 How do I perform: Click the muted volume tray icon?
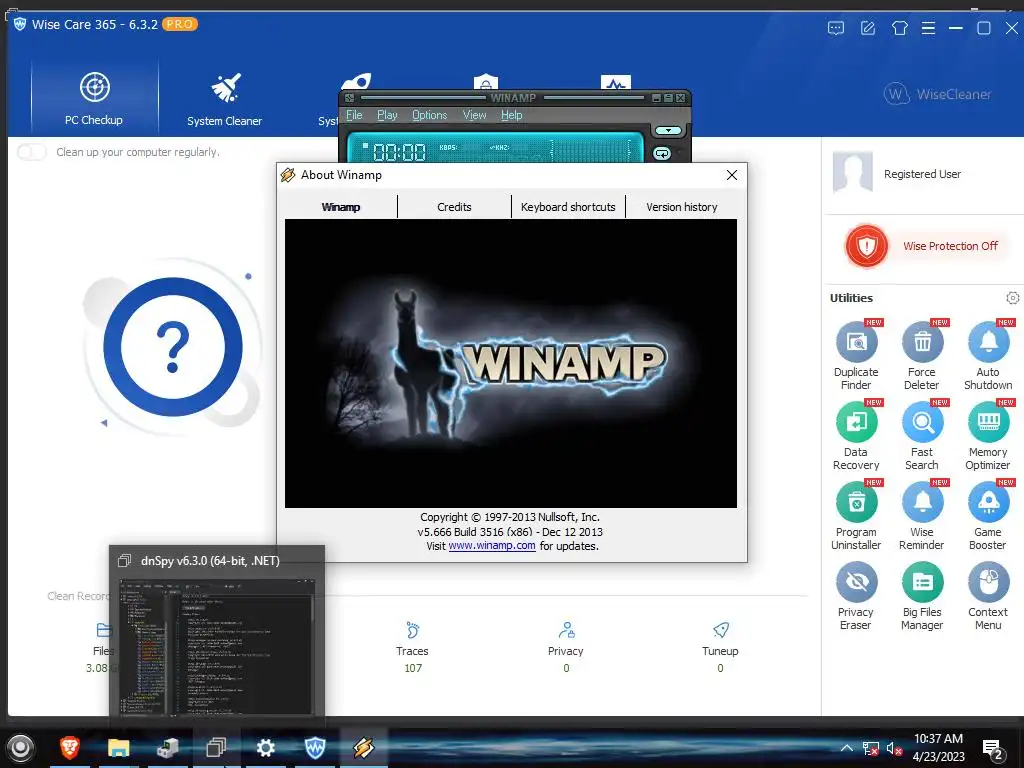click(894, 748)
